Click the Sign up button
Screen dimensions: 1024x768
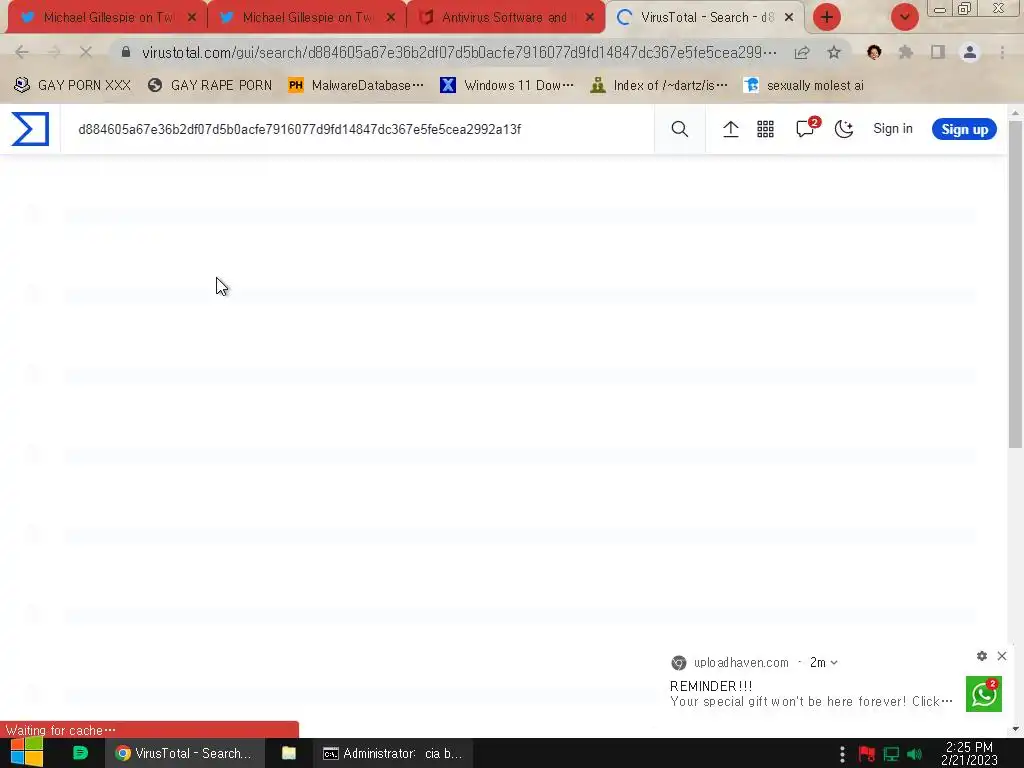coord(964,129)
